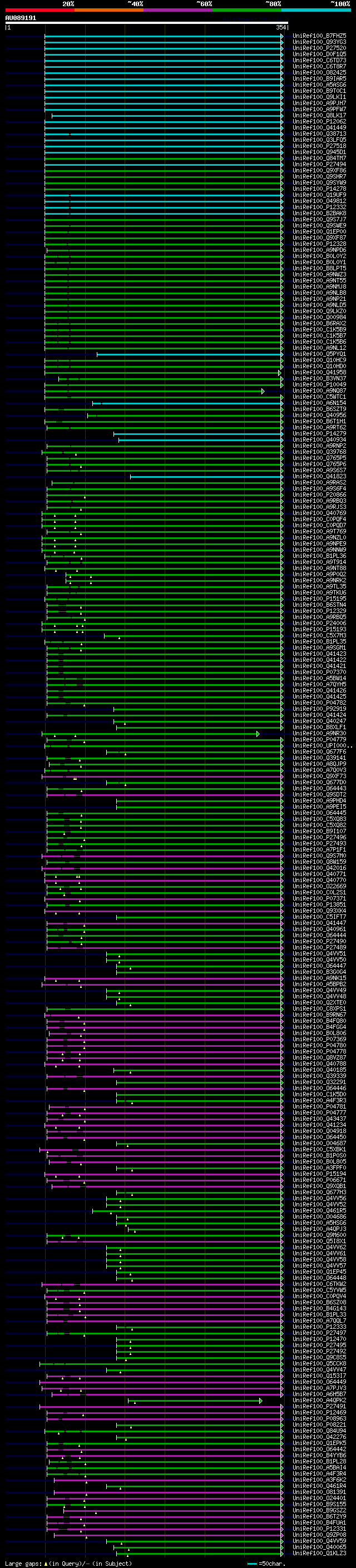The height and width of the screenshot is (1568, 356).
Task: Click the cyan alignment bar for UniRef100_Q41823
Action: pos(206,477)
